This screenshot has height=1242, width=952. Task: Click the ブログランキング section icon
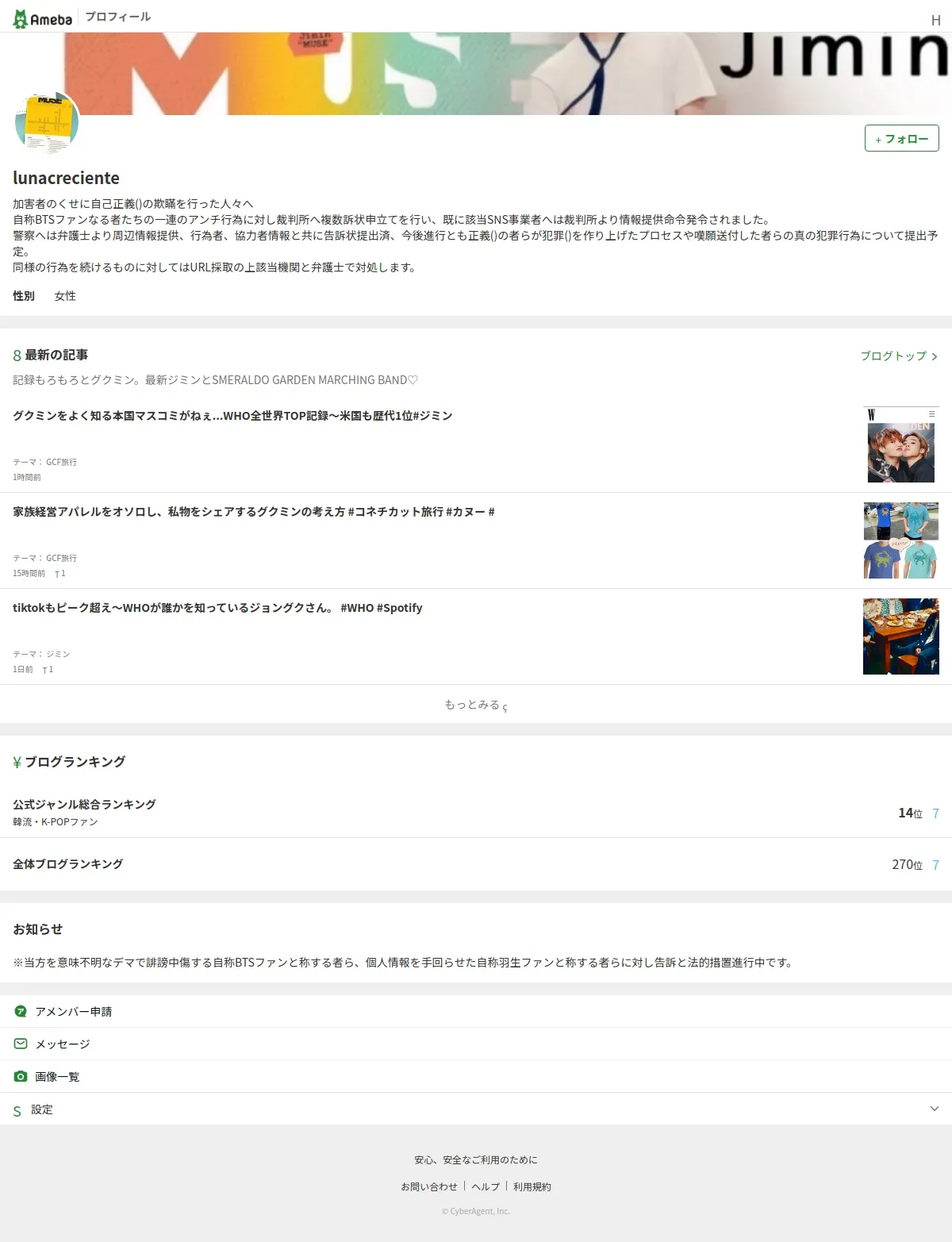click(17, 763)
